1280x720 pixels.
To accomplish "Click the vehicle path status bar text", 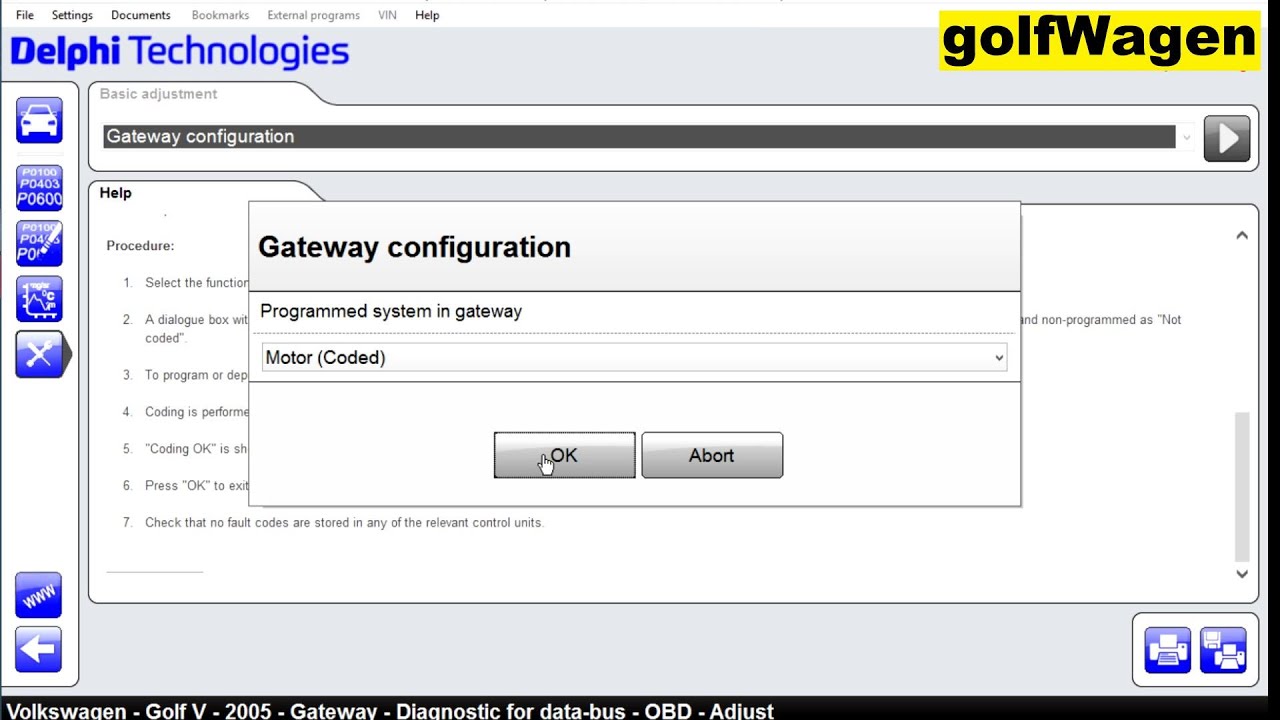I will coord(390,711).
